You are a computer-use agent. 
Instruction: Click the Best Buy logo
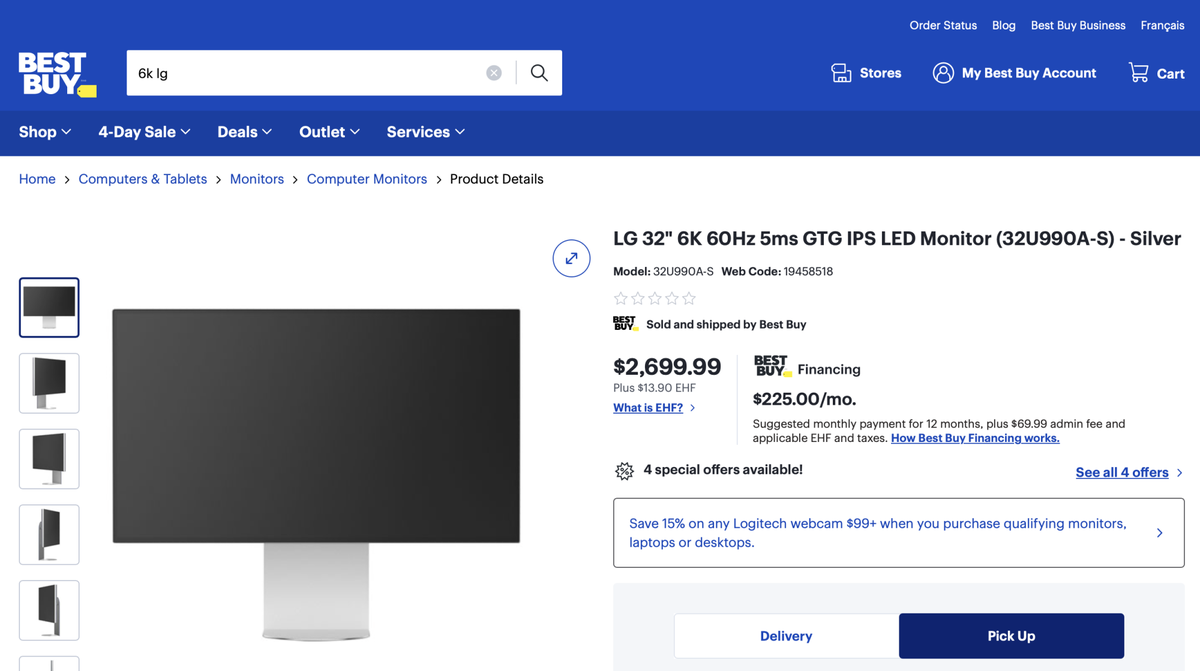point(57,74)
